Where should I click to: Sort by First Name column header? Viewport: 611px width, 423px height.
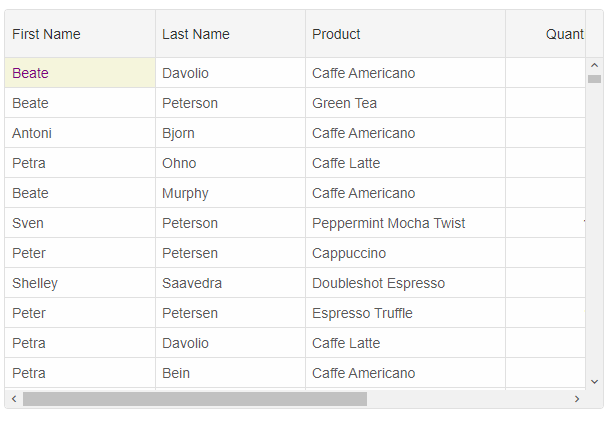(x=80, y=34)
